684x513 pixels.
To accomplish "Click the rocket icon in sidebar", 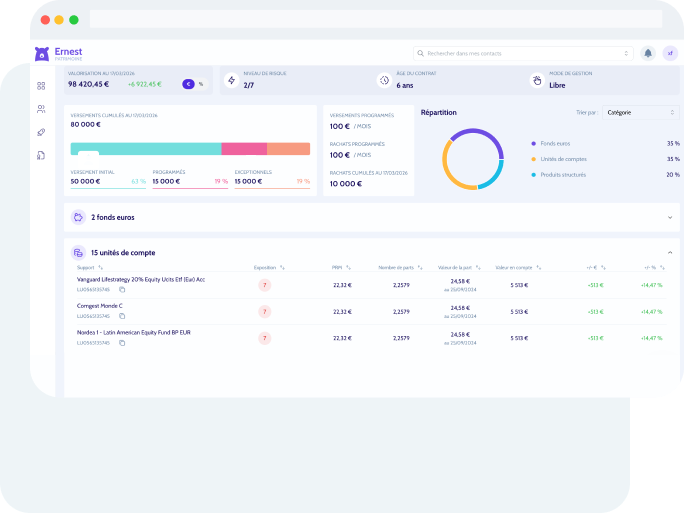I will point(41,132).
